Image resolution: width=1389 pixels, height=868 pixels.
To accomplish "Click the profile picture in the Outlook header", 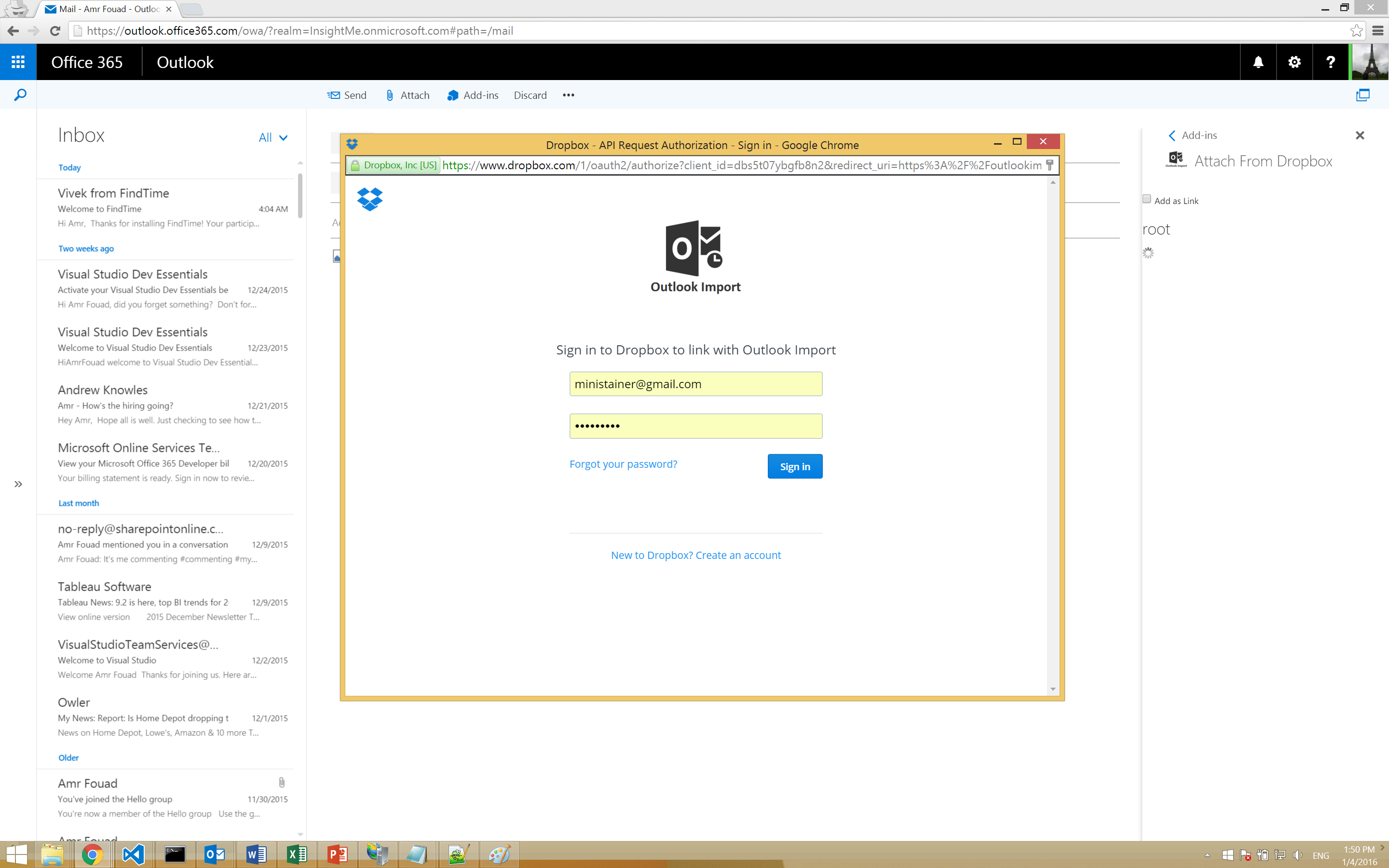I will (x=1370, y=62).
